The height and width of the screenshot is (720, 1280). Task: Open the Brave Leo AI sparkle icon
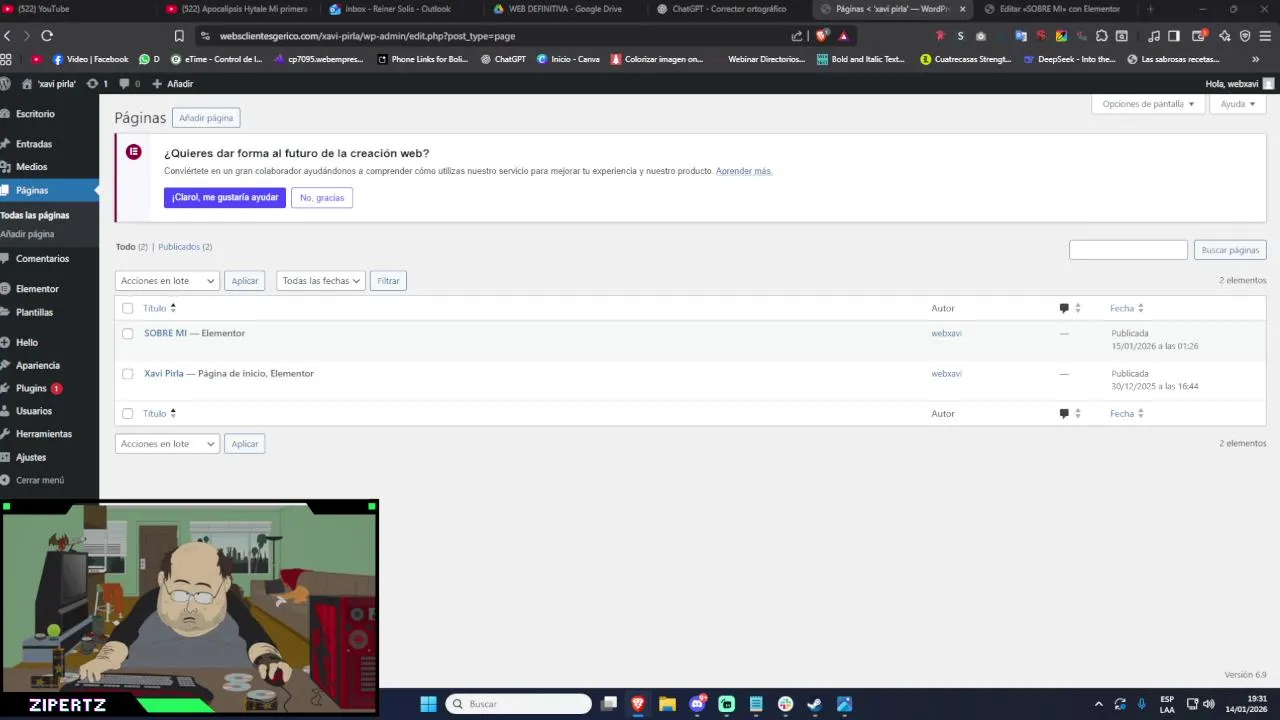(x=1224, y=36)
